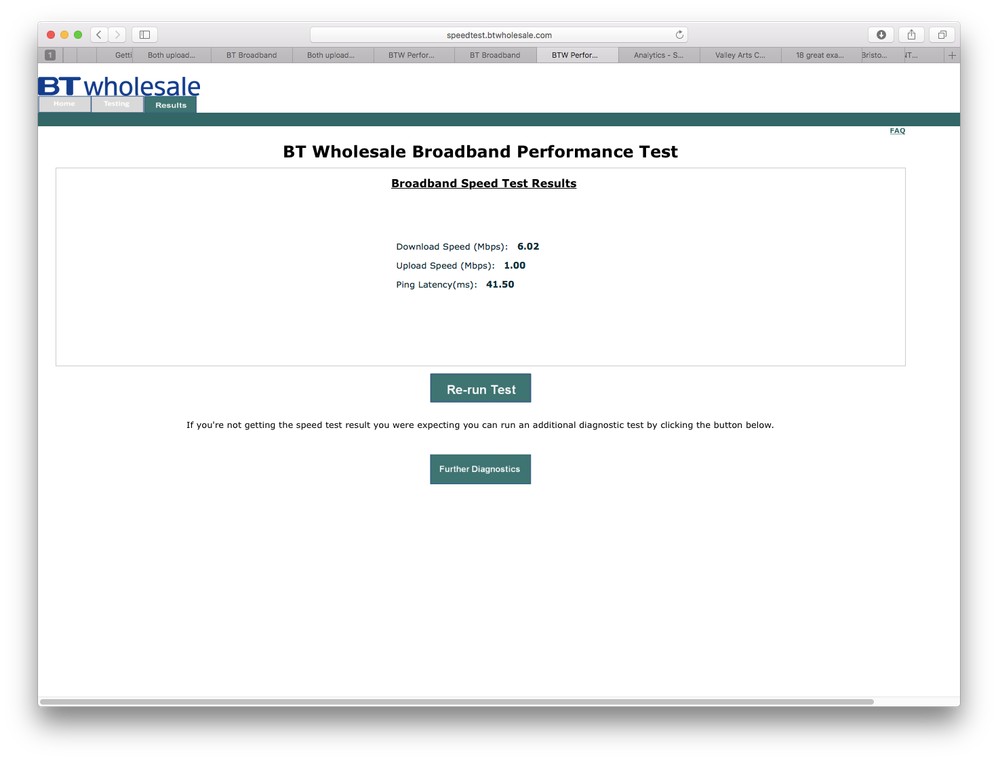Click the BT wholesale logo
Image resolution: width=998 pixels, height=761 pixels.
tap(119, 86)
